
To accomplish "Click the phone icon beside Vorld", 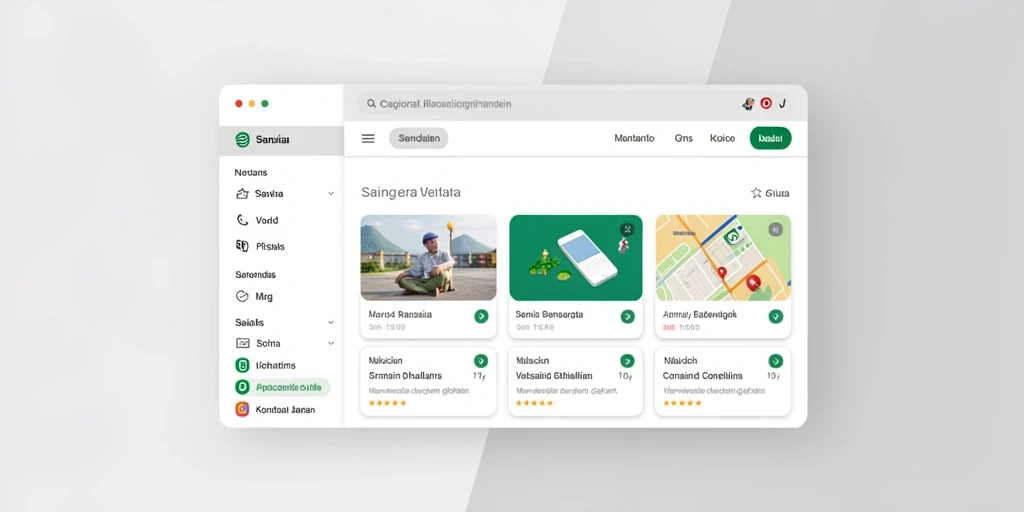I will pos(242,220).
